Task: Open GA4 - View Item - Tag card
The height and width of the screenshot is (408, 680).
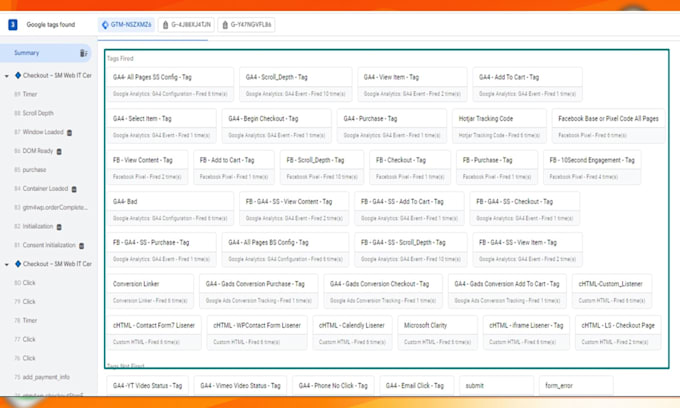Action: click(412, 85)
